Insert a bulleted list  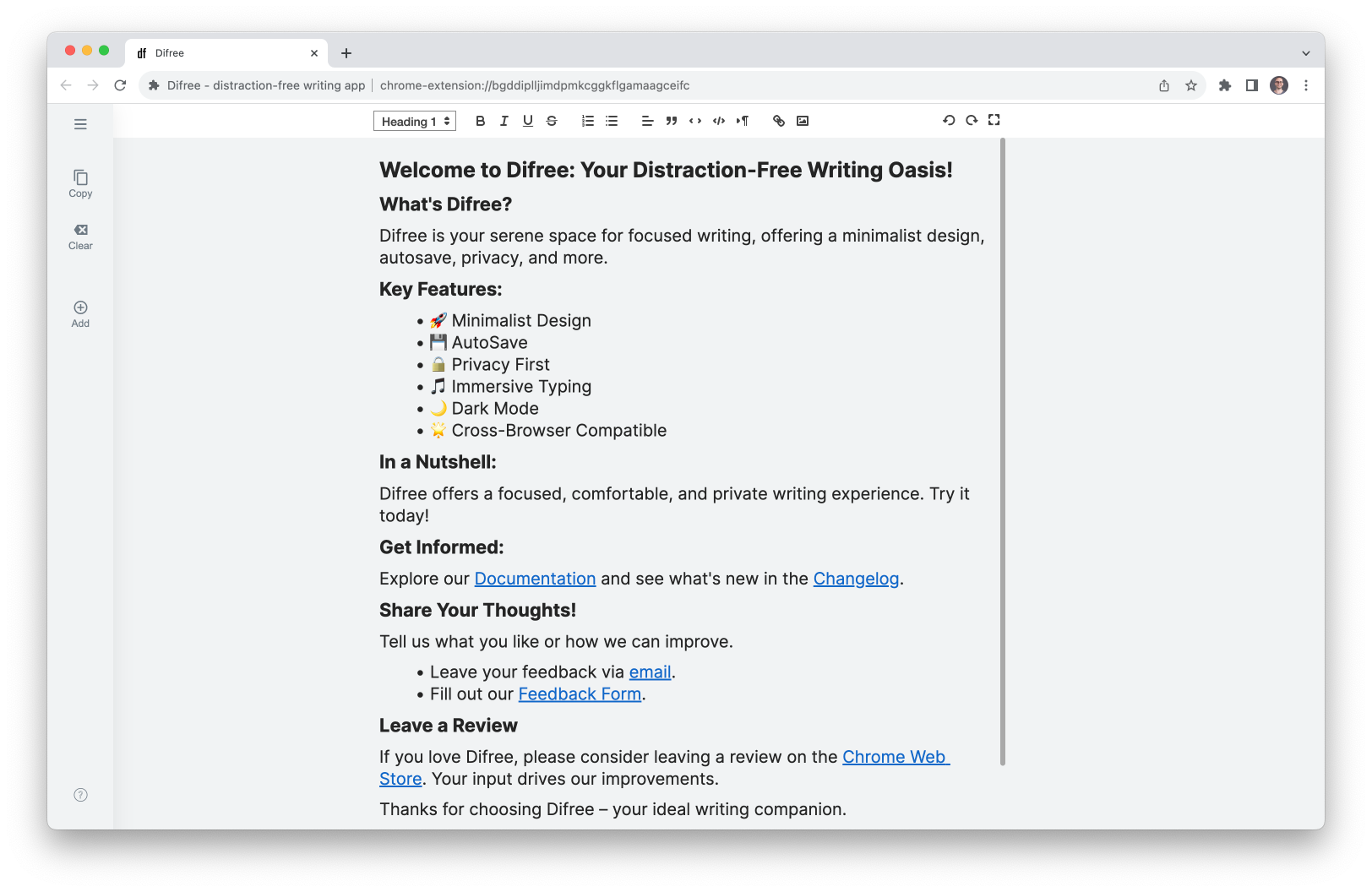[612, 121]
